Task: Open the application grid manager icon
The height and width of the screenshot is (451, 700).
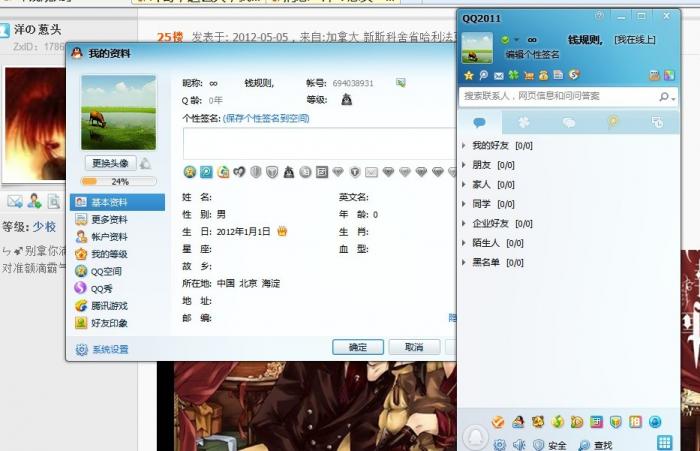Action: (664, 443)
